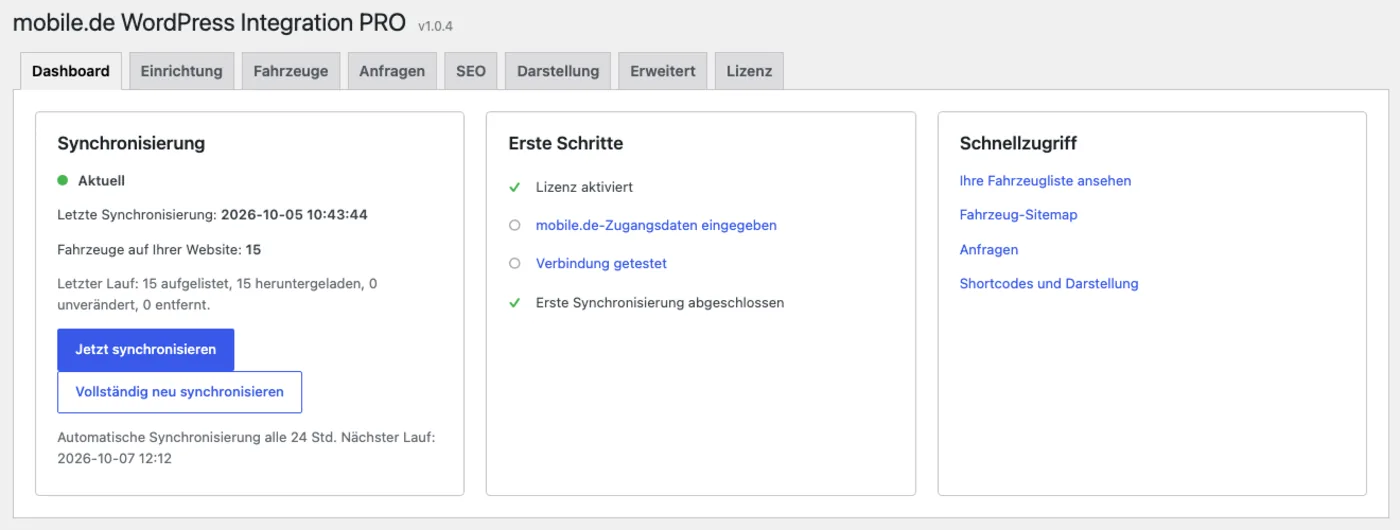1400x530 pixels.
Task: Open the Dashboard tab
Action: pos(71,71)
